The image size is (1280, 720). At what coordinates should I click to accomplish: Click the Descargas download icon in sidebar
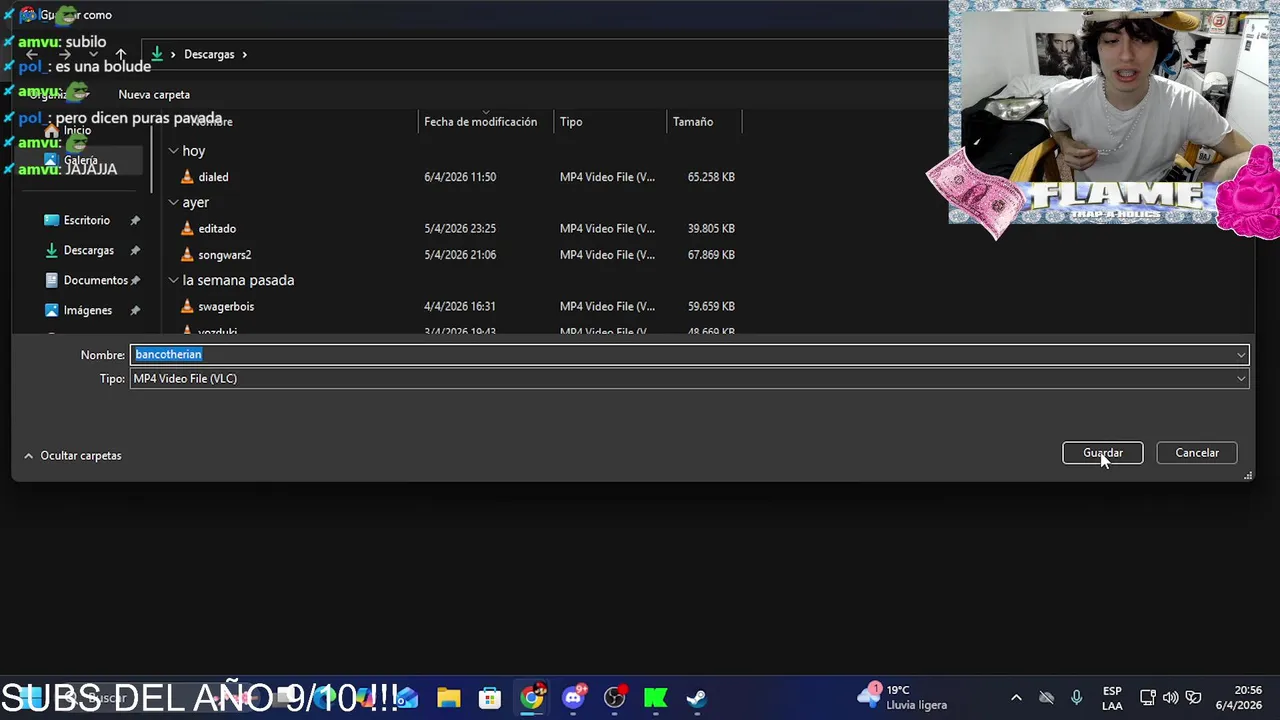[x=52, y=251]
